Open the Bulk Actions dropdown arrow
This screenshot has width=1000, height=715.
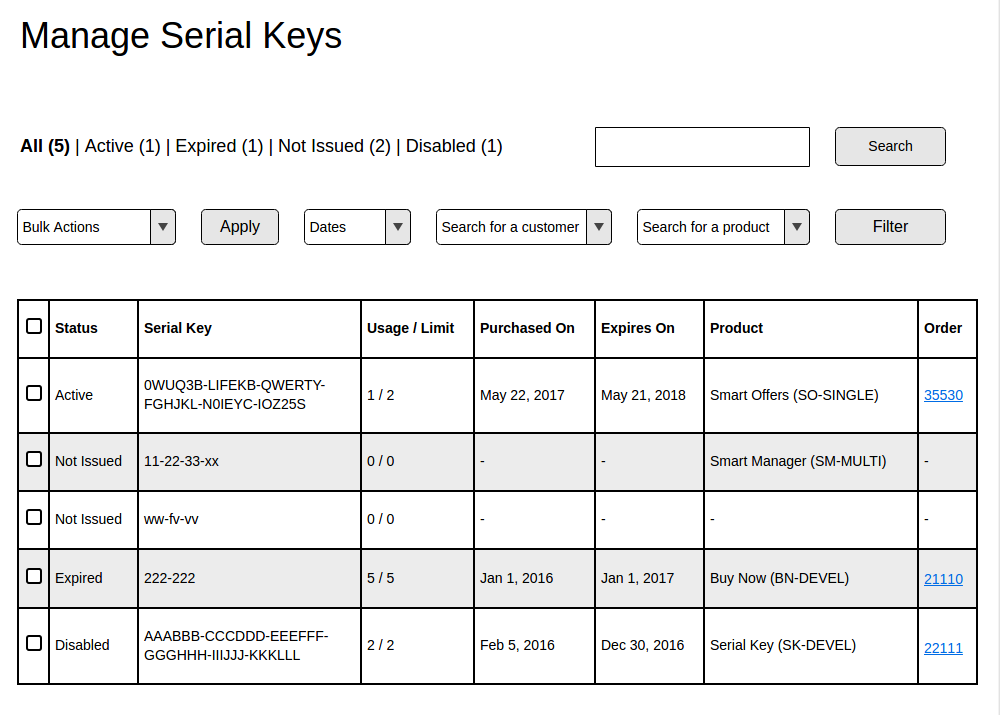(x=163, y=227)
